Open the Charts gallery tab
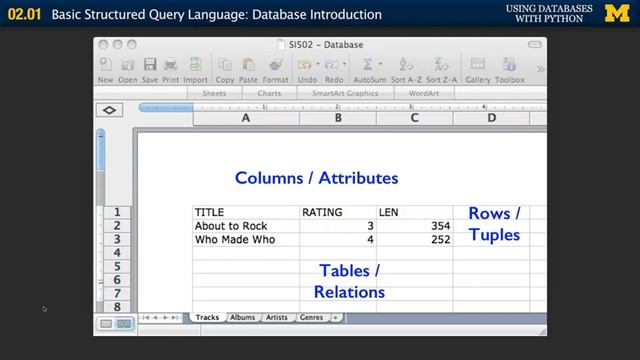This screenshot has height=360, width=640. pyautogui.click(x=269, y=93)
